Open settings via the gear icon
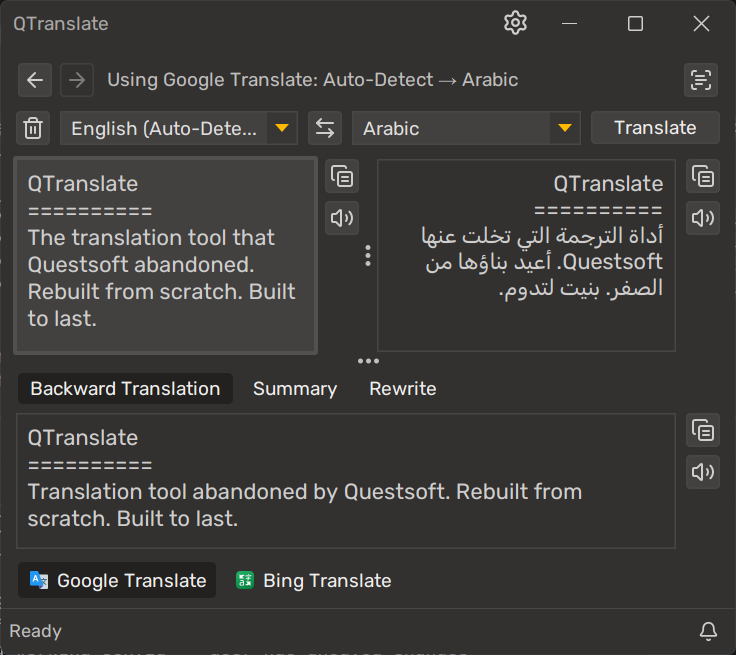The height and width of the screenshot is (655, 736). (x=515, y=23)
